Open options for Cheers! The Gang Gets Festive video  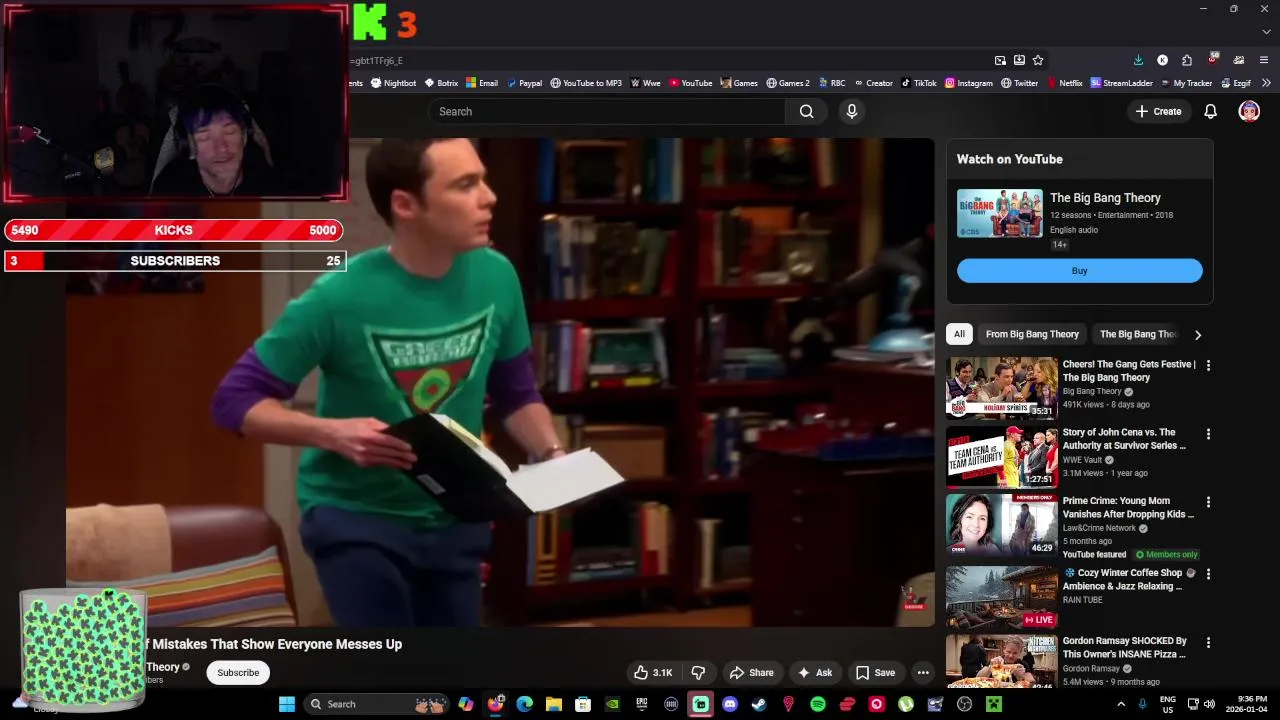(x=1208, y=366)
